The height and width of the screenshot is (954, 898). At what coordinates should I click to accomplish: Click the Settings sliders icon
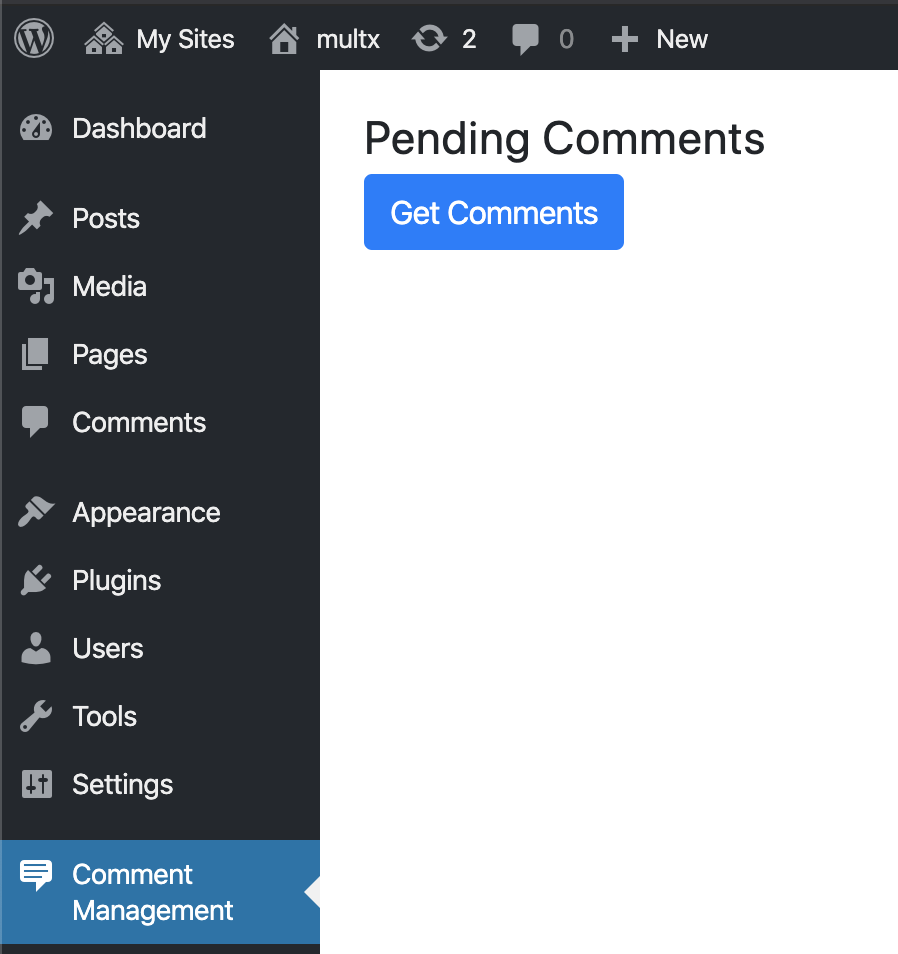pyautogui.click(x=37, y=784)
